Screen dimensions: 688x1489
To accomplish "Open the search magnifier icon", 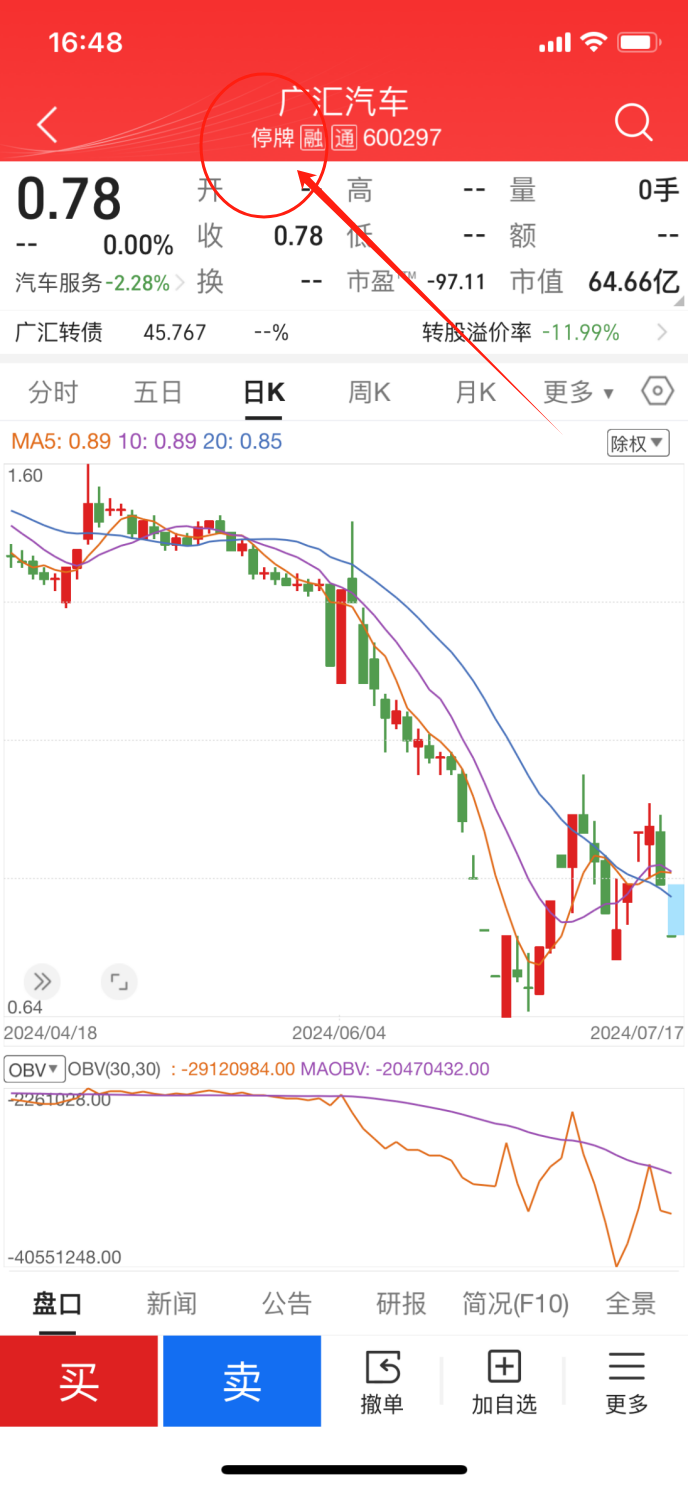I will click(633, 123).
